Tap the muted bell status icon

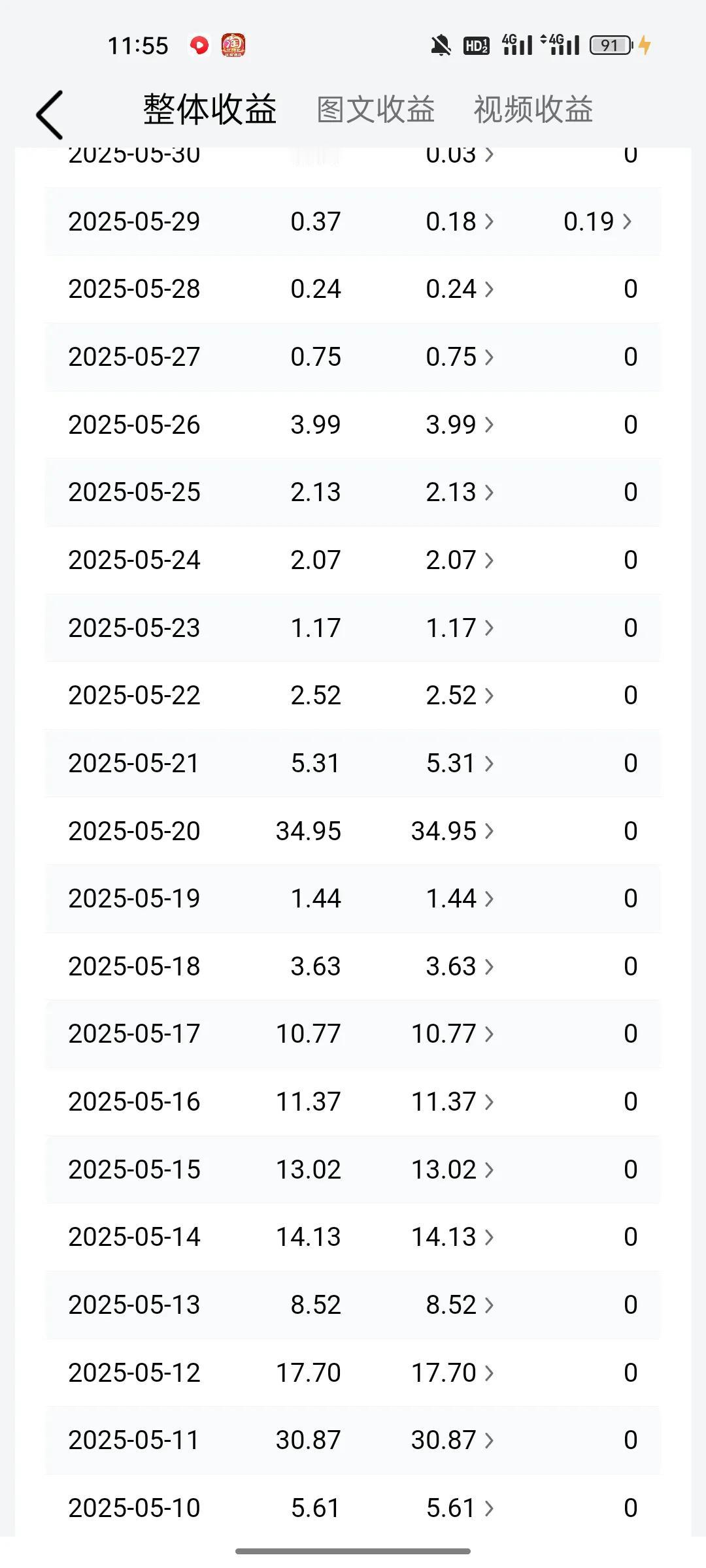[x=441, y=45]
